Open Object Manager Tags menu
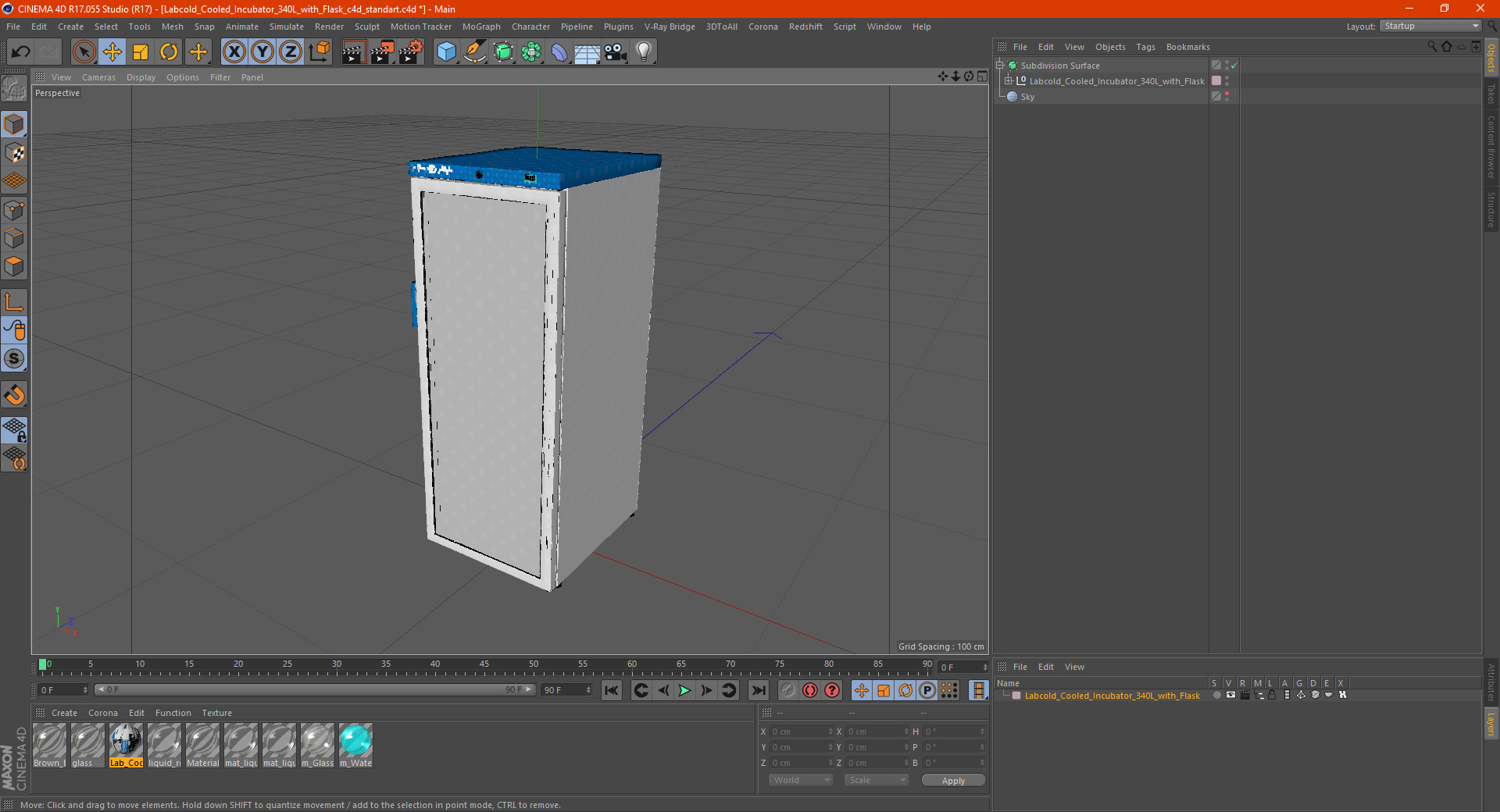The height and width of the screenshot is (812, 1500). [1145, 47]
